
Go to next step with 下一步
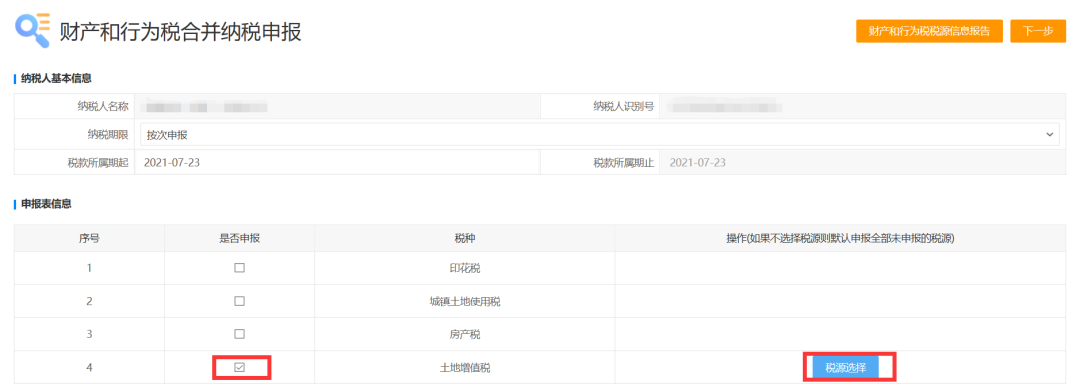(1038, 31)
